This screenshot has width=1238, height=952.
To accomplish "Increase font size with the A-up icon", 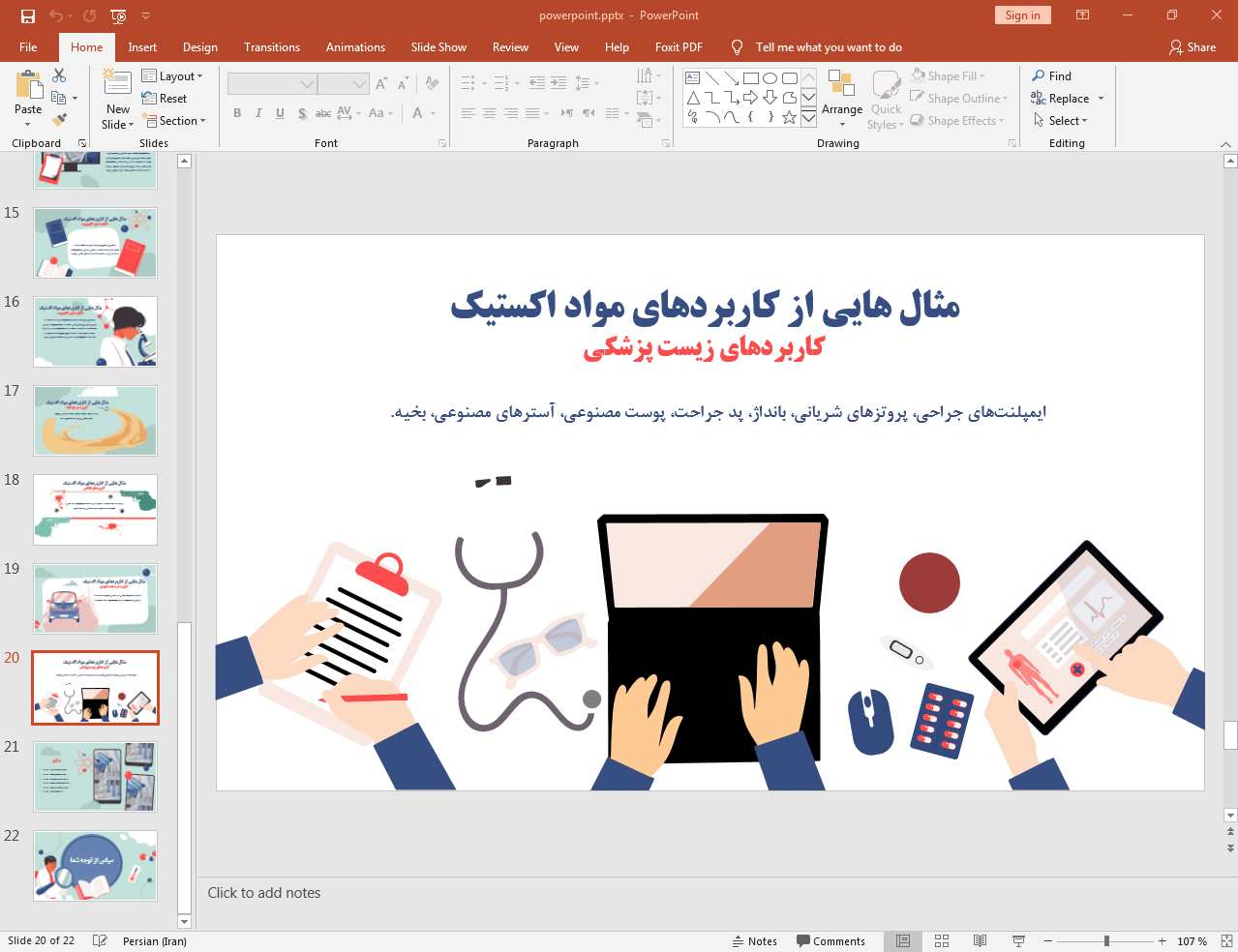I will point(381,84).
